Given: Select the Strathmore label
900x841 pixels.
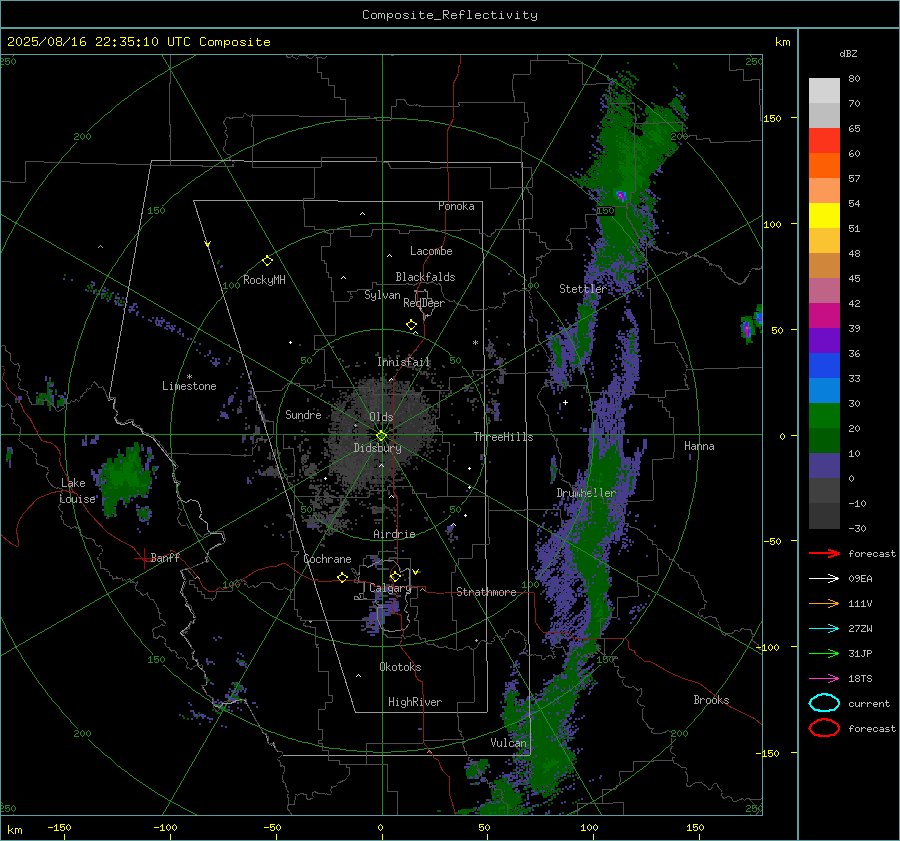Looking at the screenshot, I should pyautogui.click(x=486, y=592).
